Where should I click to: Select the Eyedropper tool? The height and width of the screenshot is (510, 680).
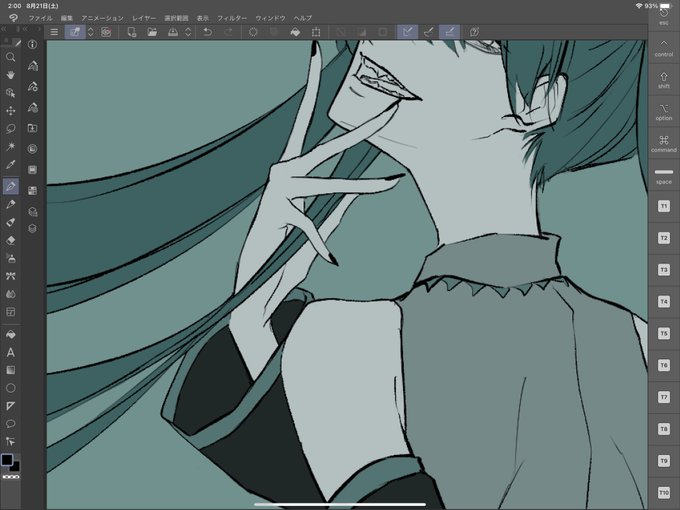[10, 164]
